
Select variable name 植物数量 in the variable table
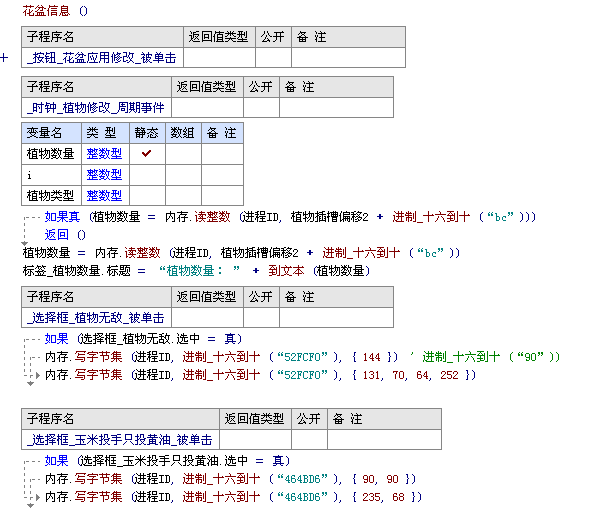coord(50,154)
